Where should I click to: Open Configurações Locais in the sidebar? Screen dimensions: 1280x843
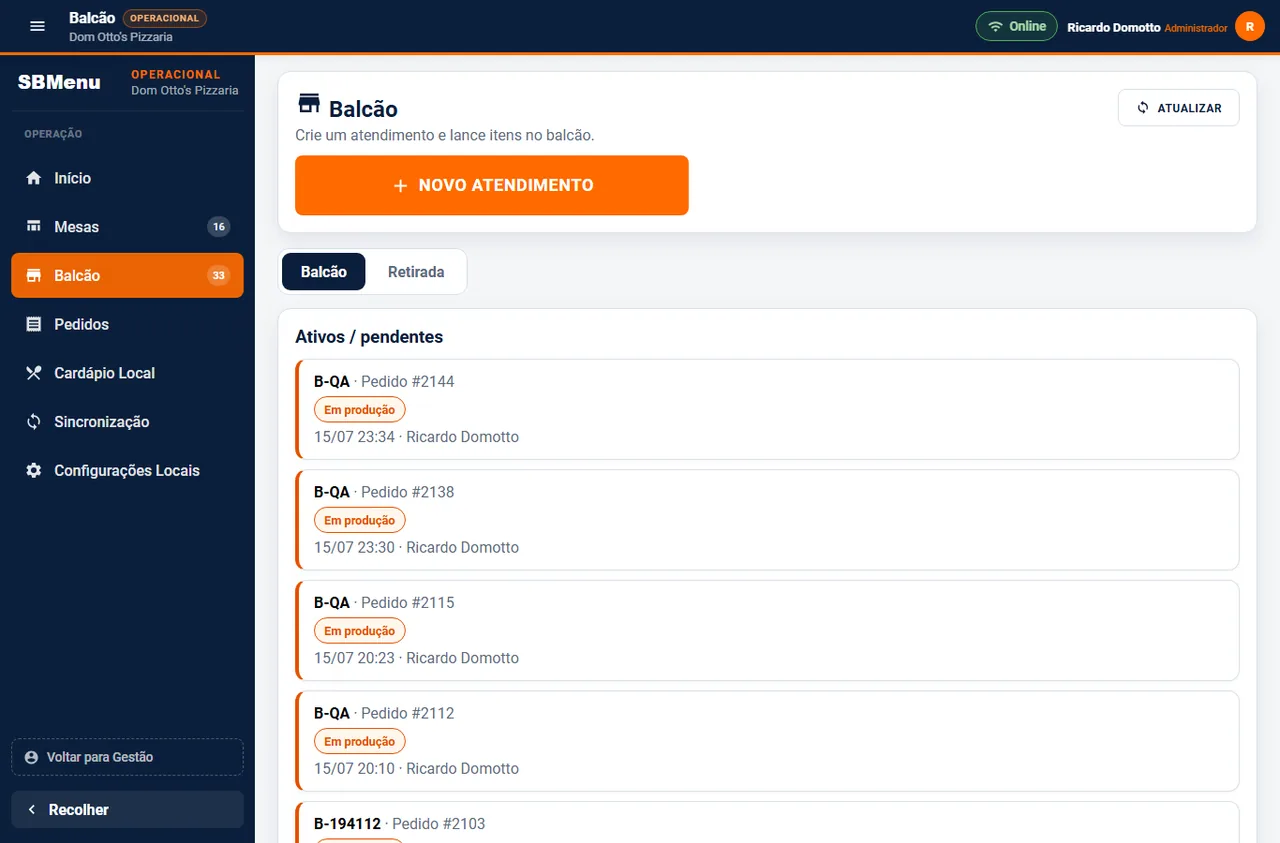click(127, 471)
